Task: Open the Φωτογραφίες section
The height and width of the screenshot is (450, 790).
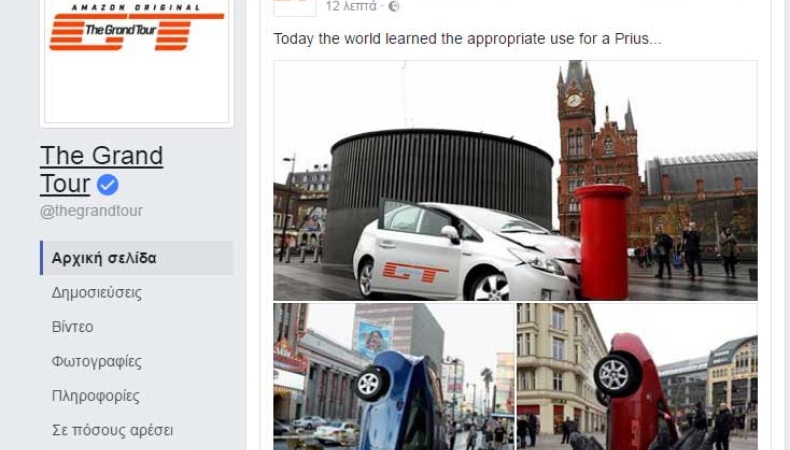Action: (97, 361)
